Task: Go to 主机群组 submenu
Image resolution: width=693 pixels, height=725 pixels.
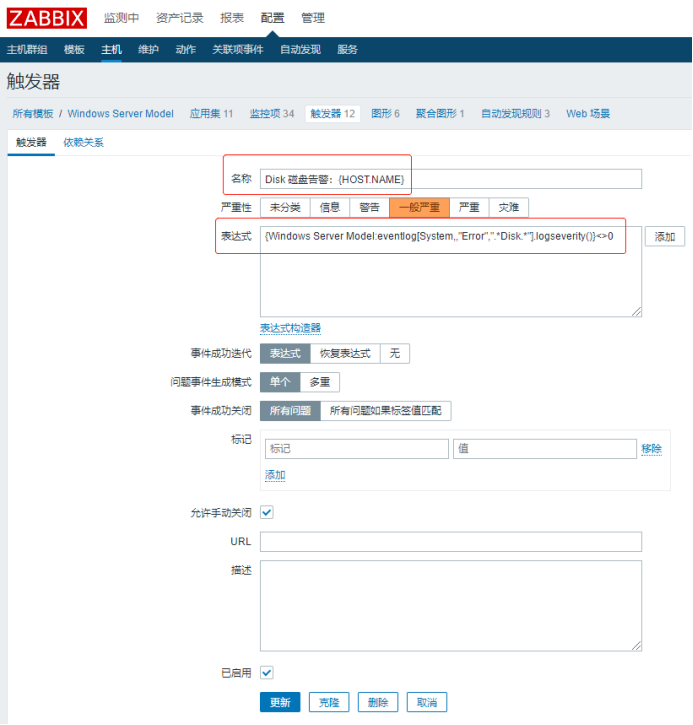Action: pyautogui.click(x=27, y=49)
